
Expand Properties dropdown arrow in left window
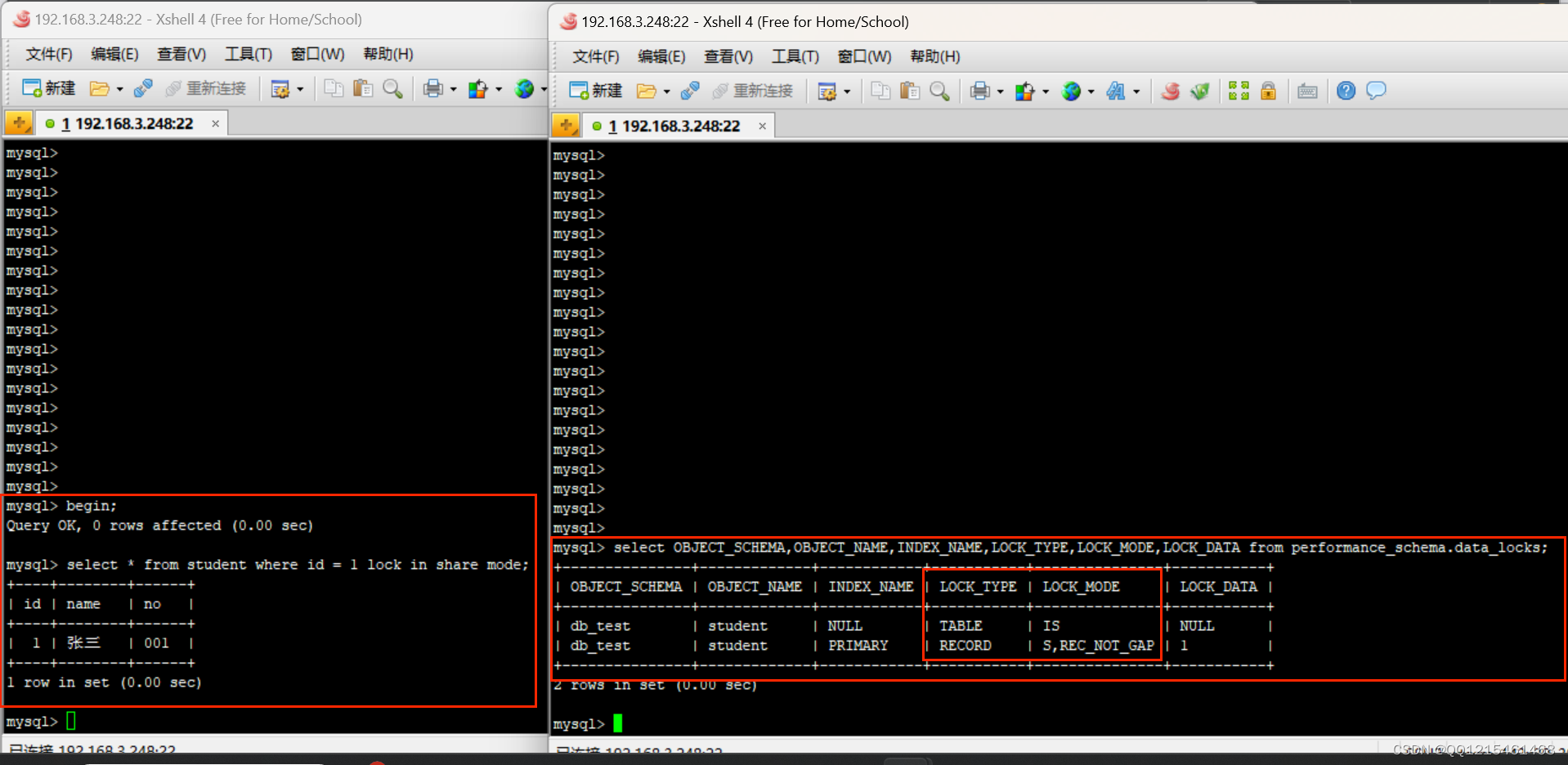(x=300, y=89)
